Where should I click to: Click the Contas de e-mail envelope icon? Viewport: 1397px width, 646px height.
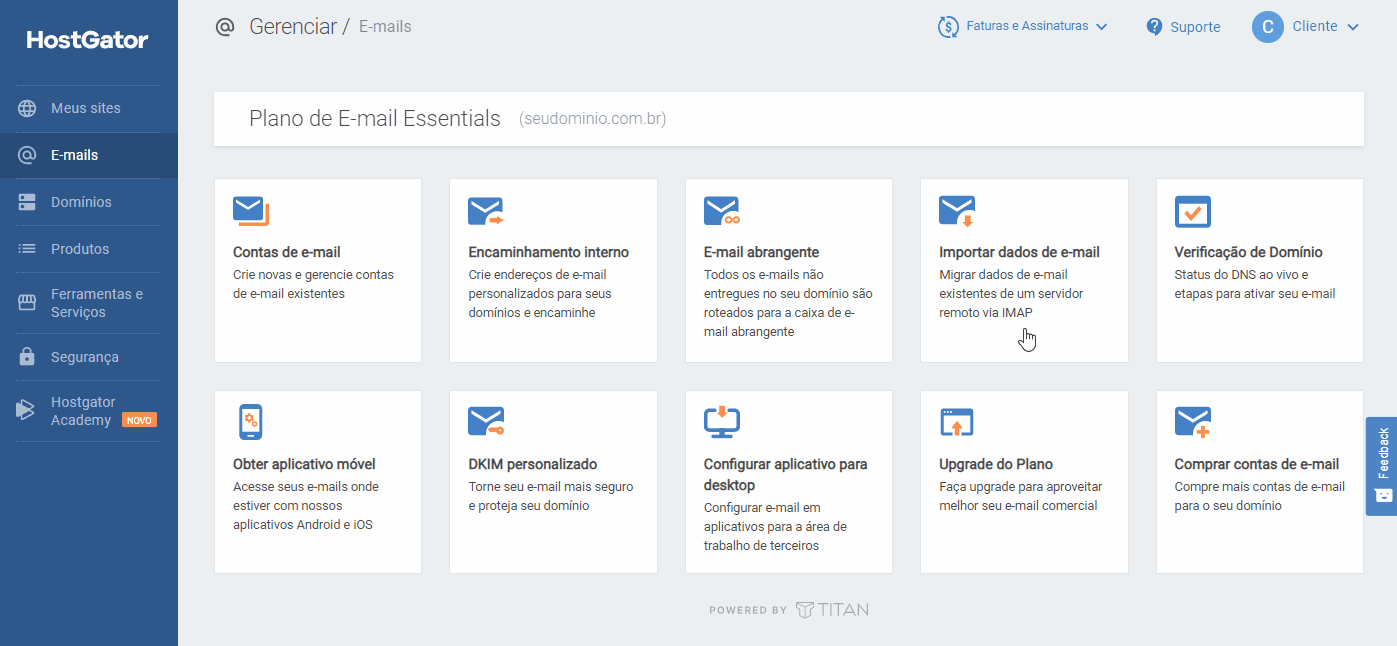pos(251,210)
